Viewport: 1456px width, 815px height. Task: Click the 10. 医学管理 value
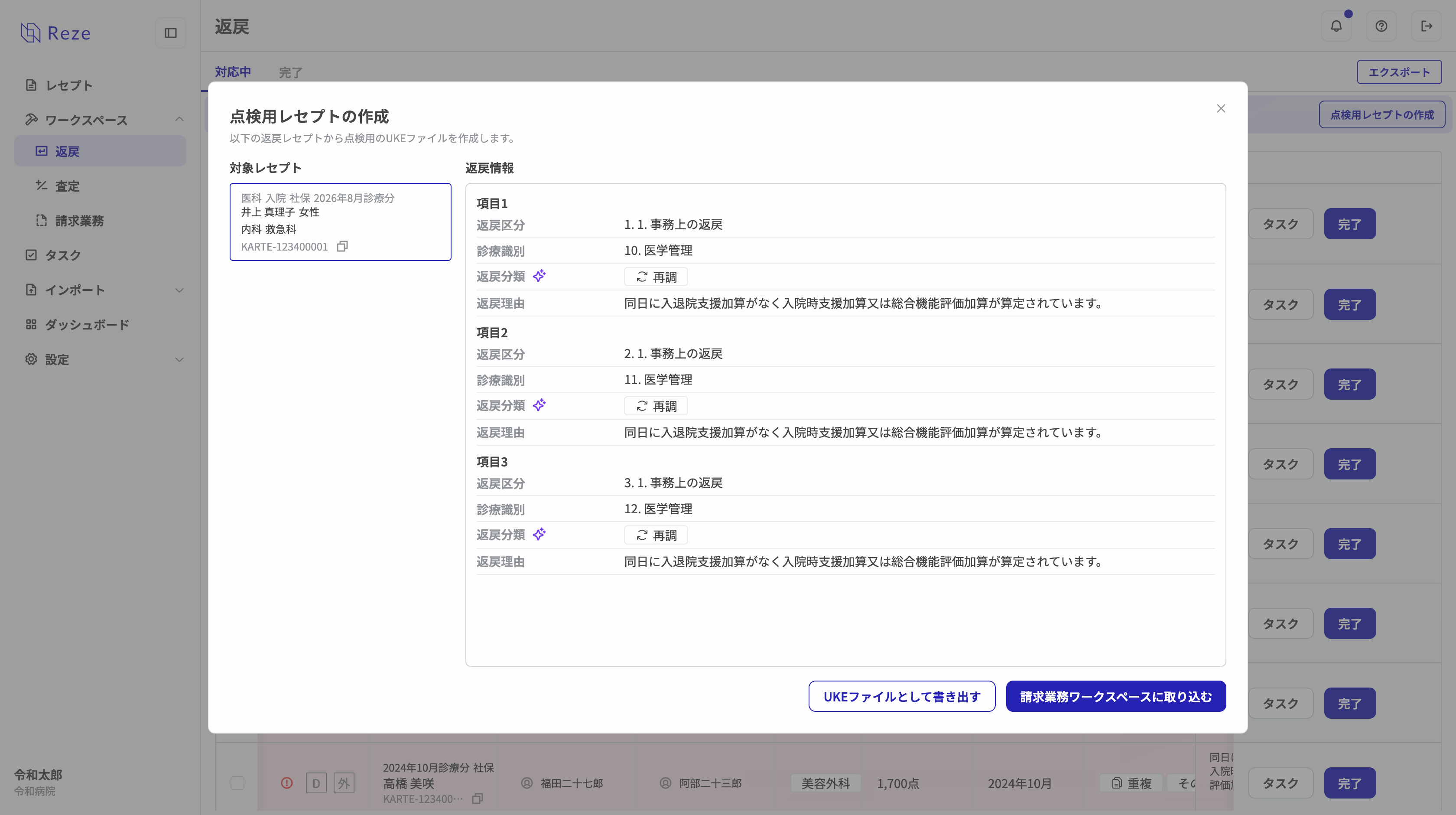point(658,251)
